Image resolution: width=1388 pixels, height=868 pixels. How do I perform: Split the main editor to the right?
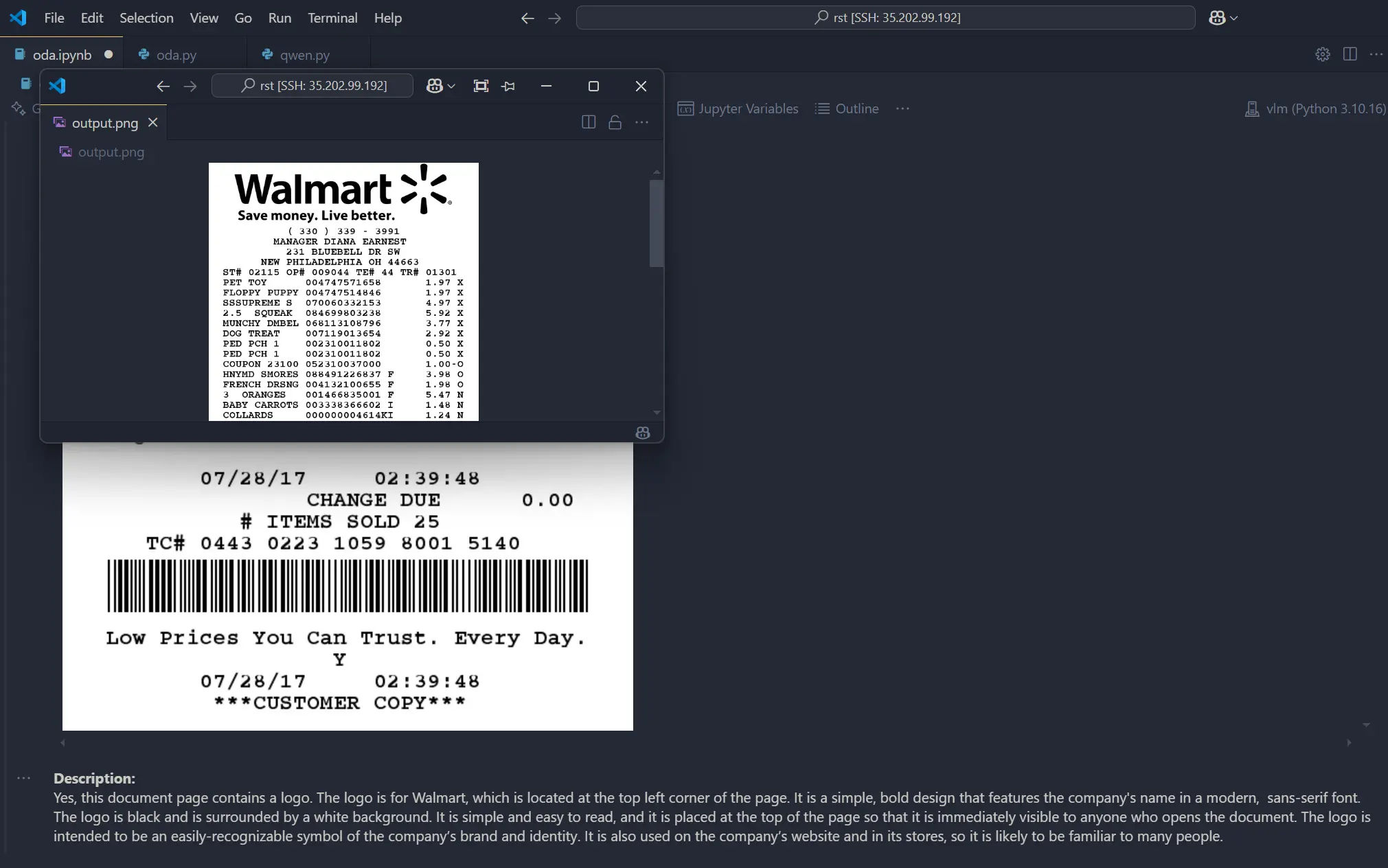coord(1350,54)
